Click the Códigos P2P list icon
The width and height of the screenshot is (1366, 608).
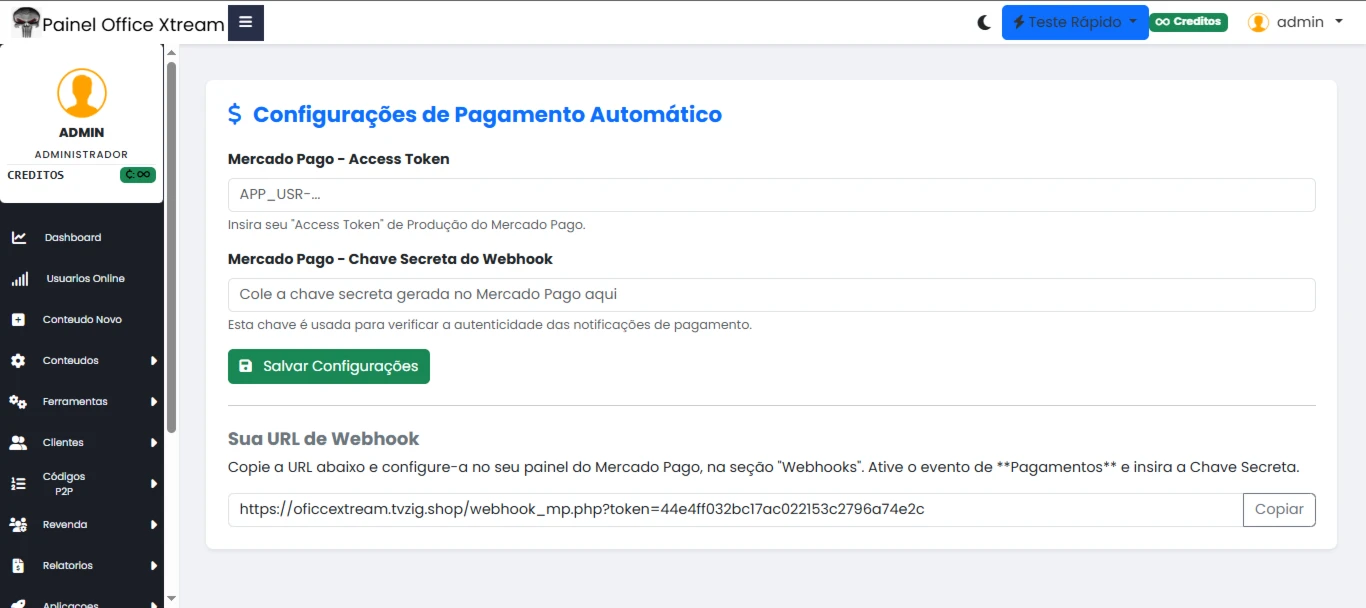pos(18,484)
